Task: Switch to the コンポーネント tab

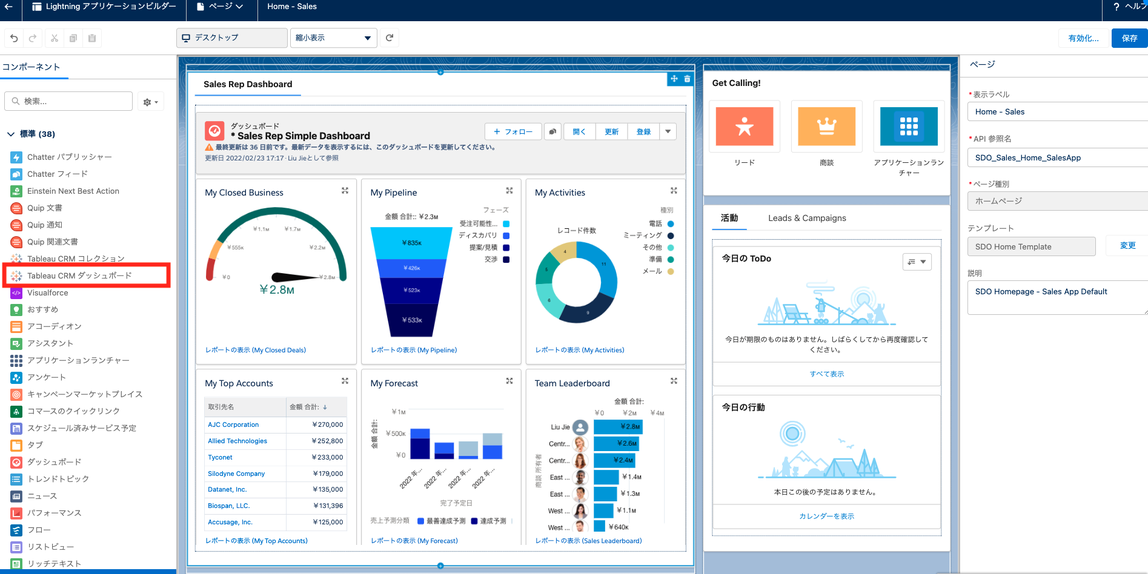Action: point(31,67)
